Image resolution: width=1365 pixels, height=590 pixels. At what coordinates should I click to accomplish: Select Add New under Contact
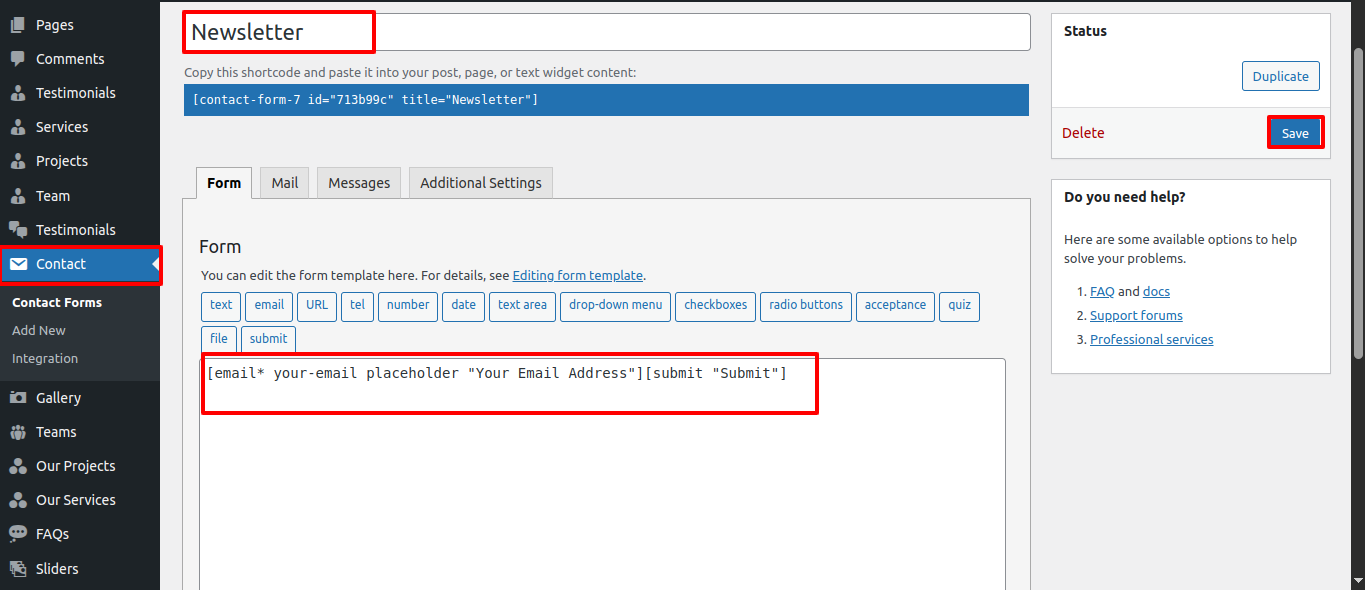[x=39, y=330]
